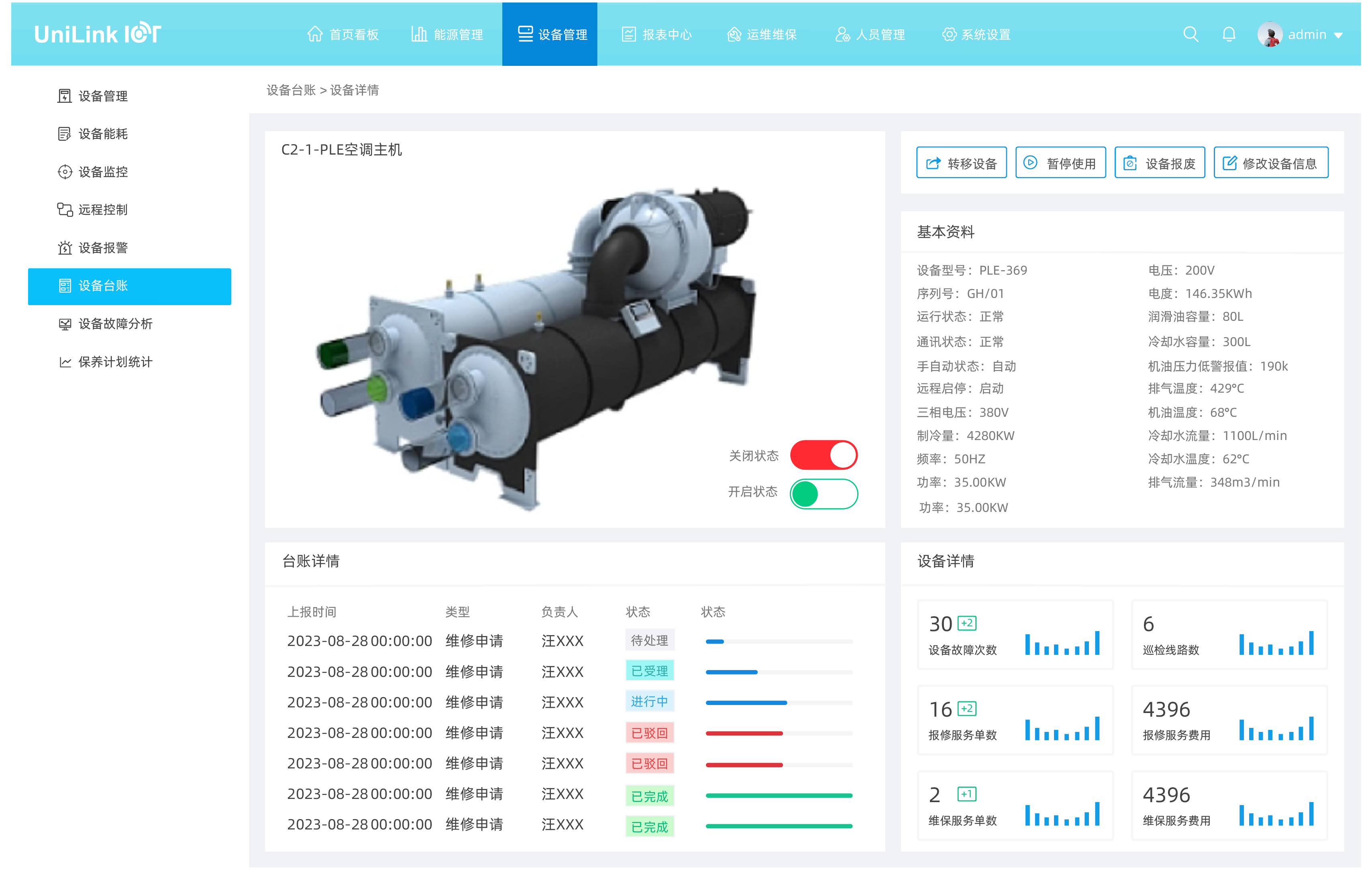Viewport: 1372px width, 870px height.
Task: Click the 巡检线路数 bar chart
Action: tap(1276, 643)
